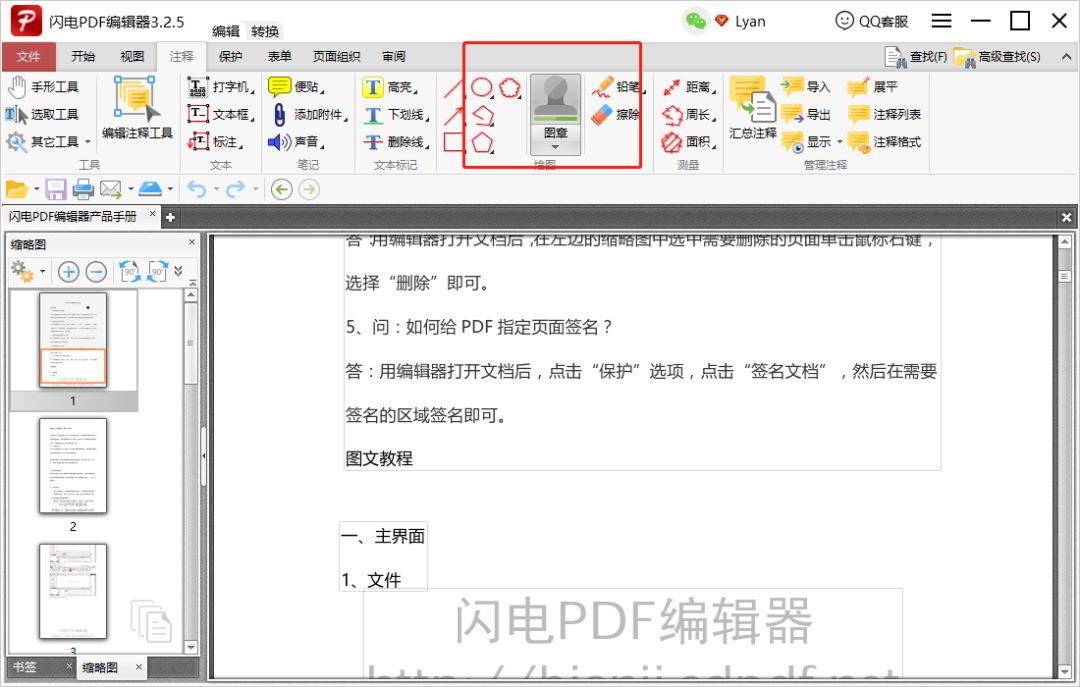The image size is (1080, 687).
Task: Choose the Callout tool (标注)
Action: tap(216, 142)
